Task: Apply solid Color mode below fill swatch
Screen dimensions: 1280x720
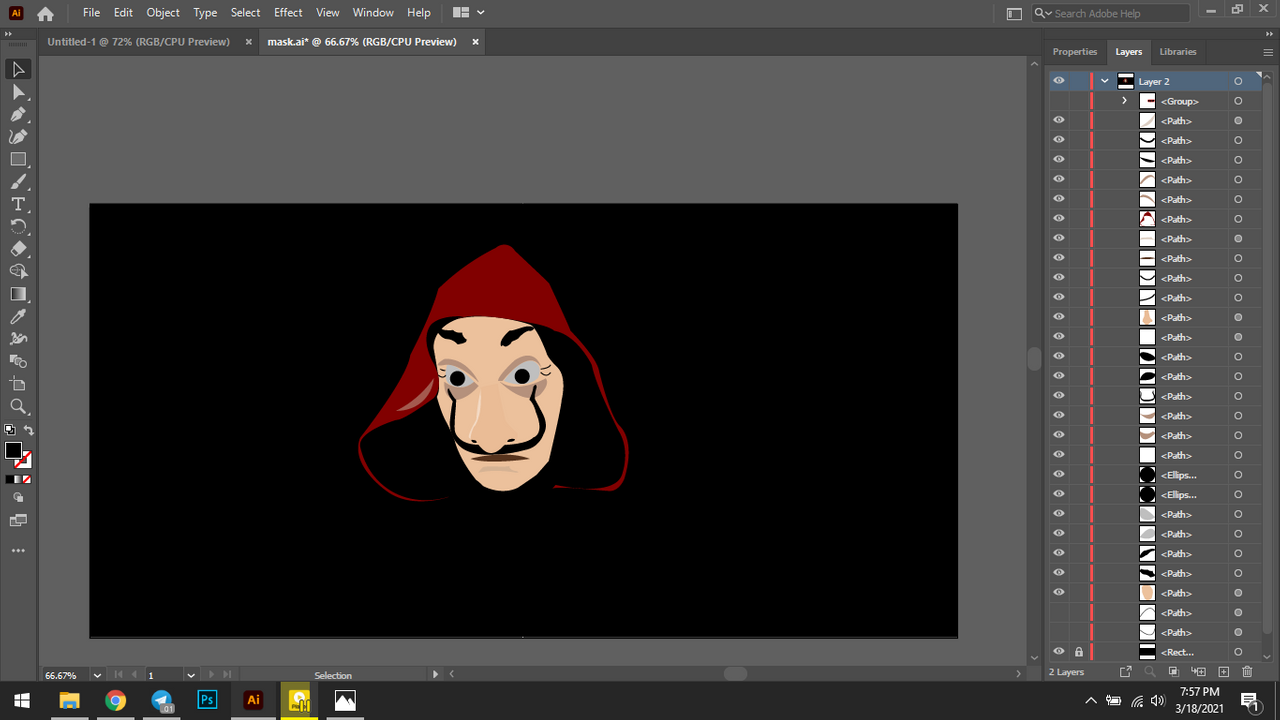Action: coord(9,480)
